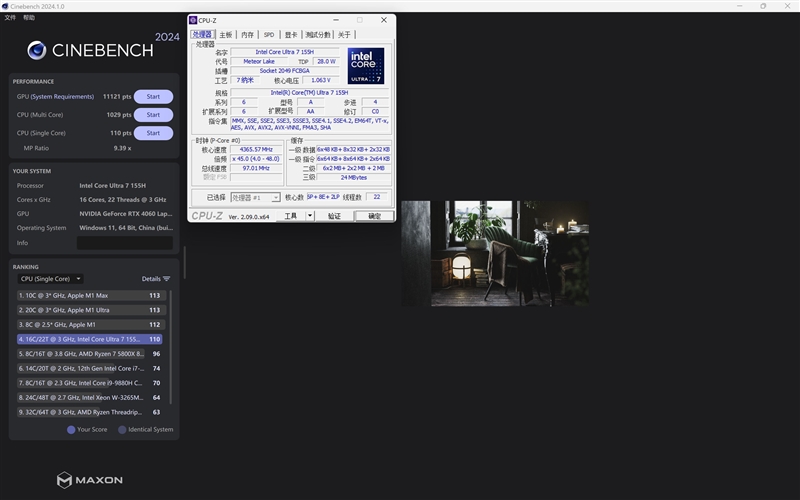Select ranking row 12th Gen Intel Core i7

91,368
